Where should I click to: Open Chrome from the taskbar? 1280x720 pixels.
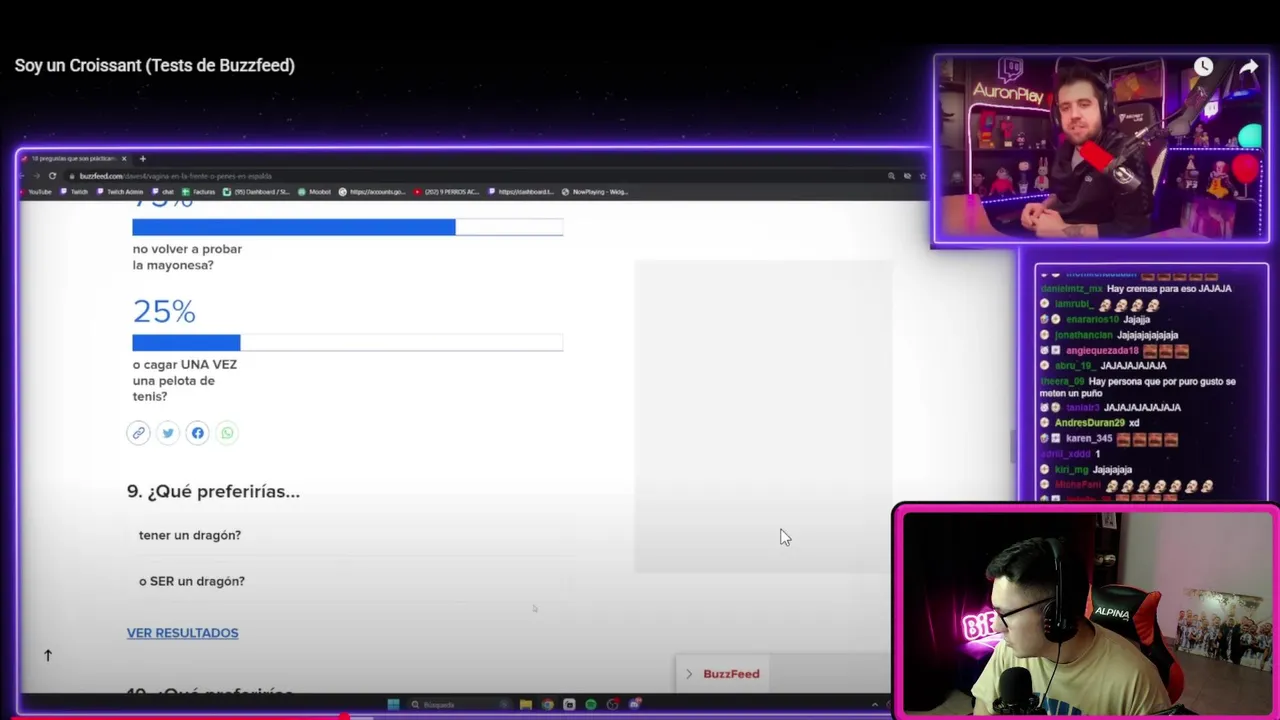coord(548,705)
